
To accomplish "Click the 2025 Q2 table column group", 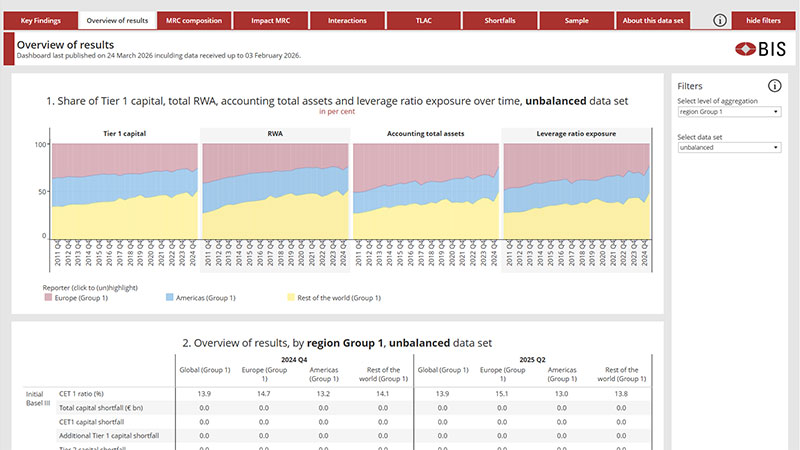I will [532, 360].
